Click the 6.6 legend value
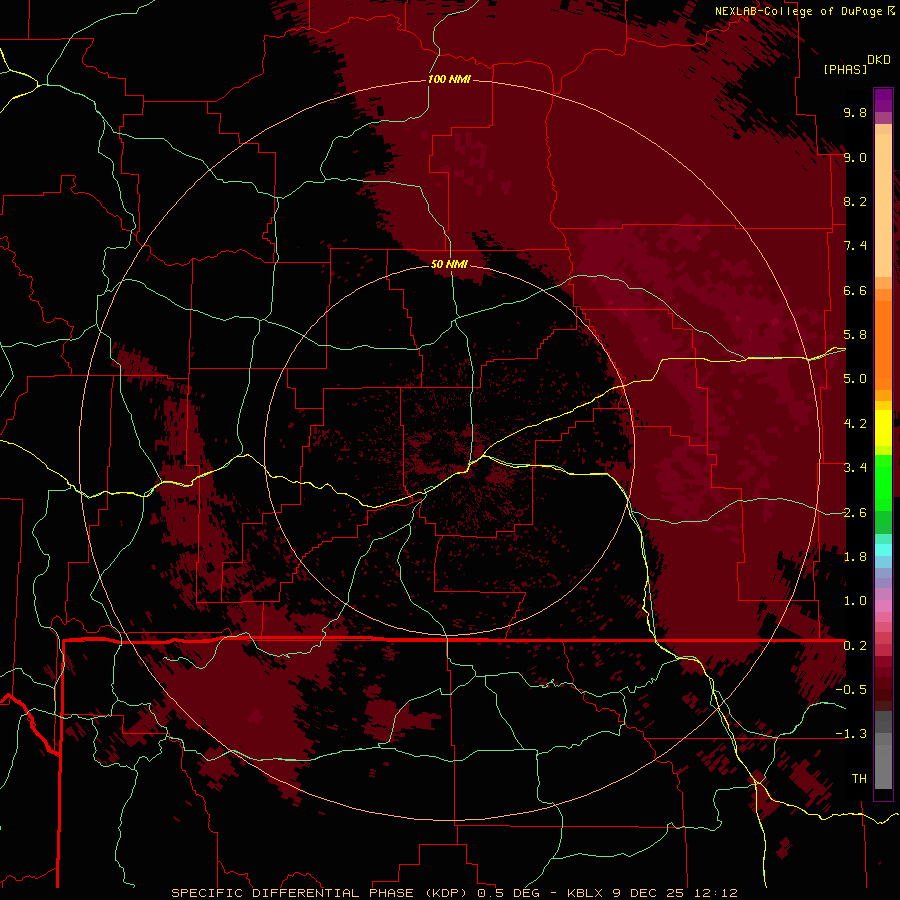 coord(855,290)
